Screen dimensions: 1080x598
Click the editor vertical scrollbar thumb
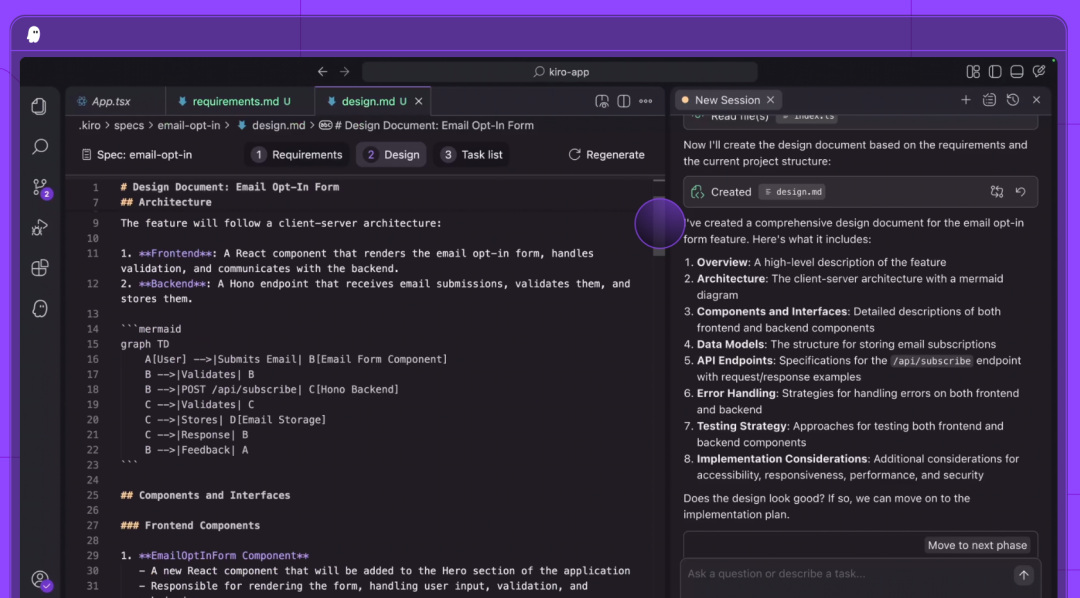tap(659, 224)
